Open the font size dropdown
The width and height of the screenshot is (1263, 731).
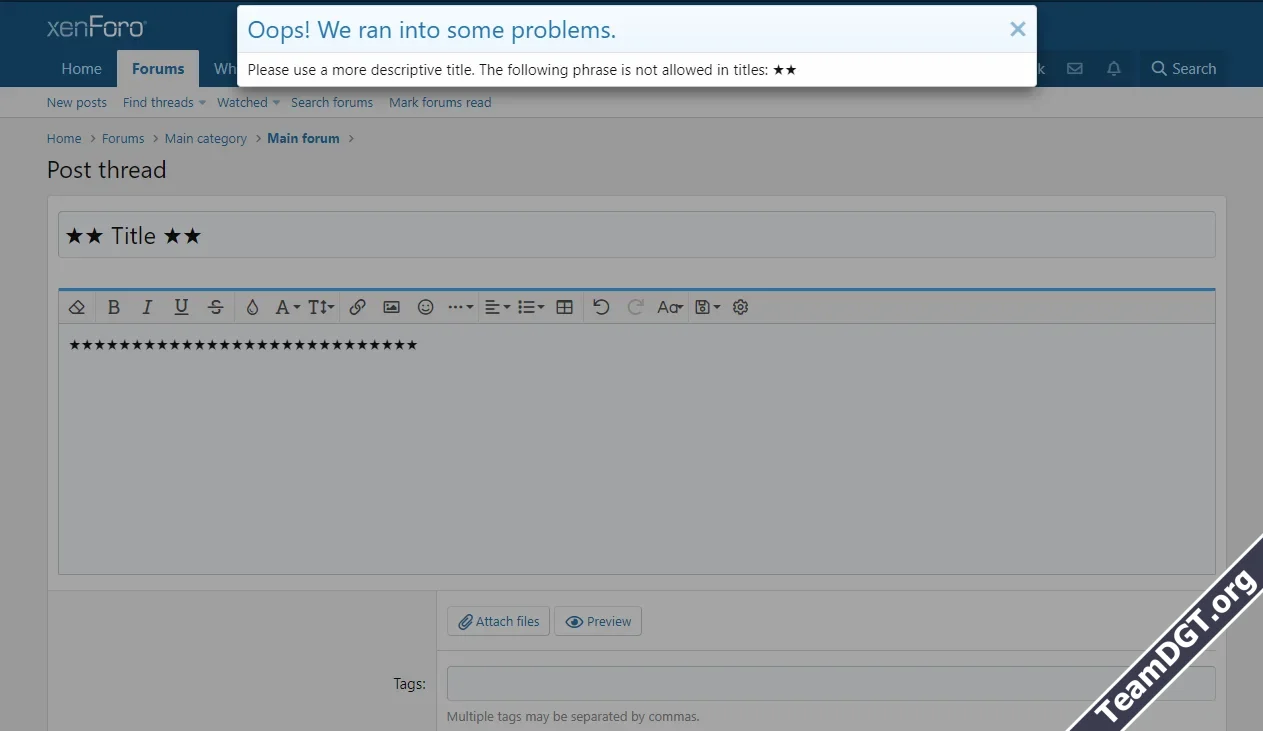pos(318,307)
